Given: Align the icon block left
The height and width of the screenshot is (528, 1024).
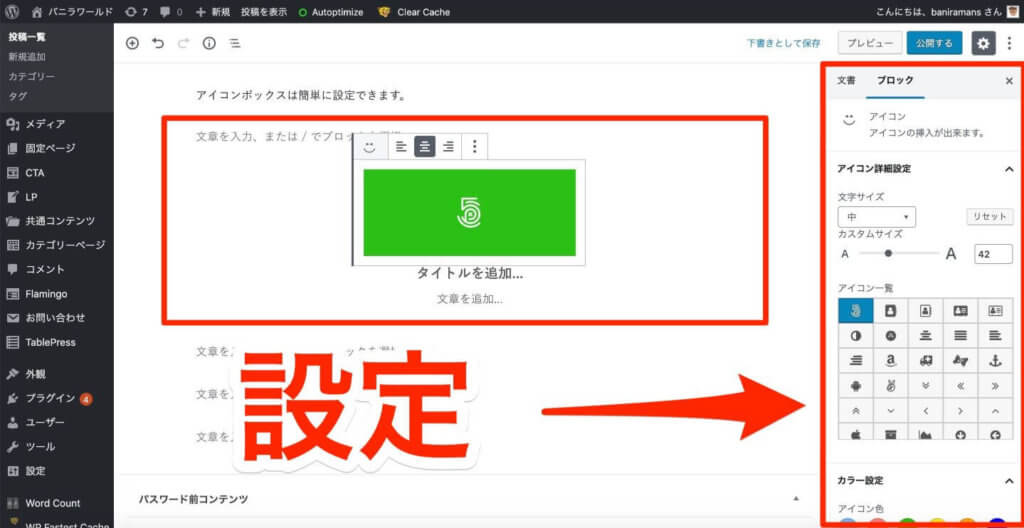Looking at the screenshot, I should tap(401, 147).
